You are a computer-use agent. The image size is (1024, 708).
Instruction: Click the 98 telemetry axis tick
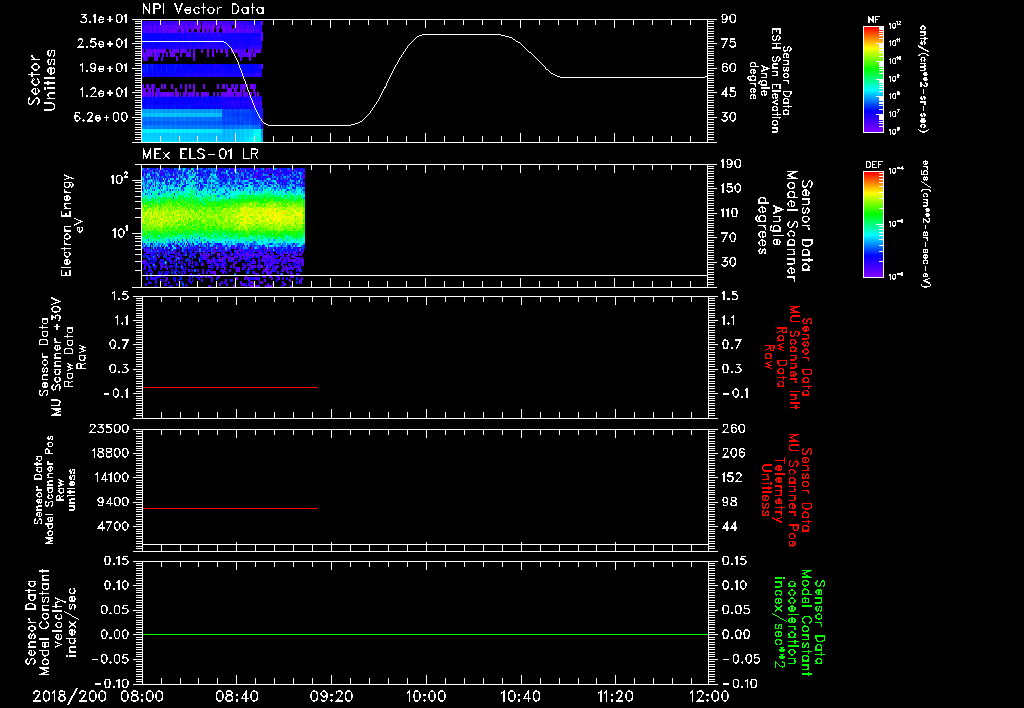coord(729,502)
